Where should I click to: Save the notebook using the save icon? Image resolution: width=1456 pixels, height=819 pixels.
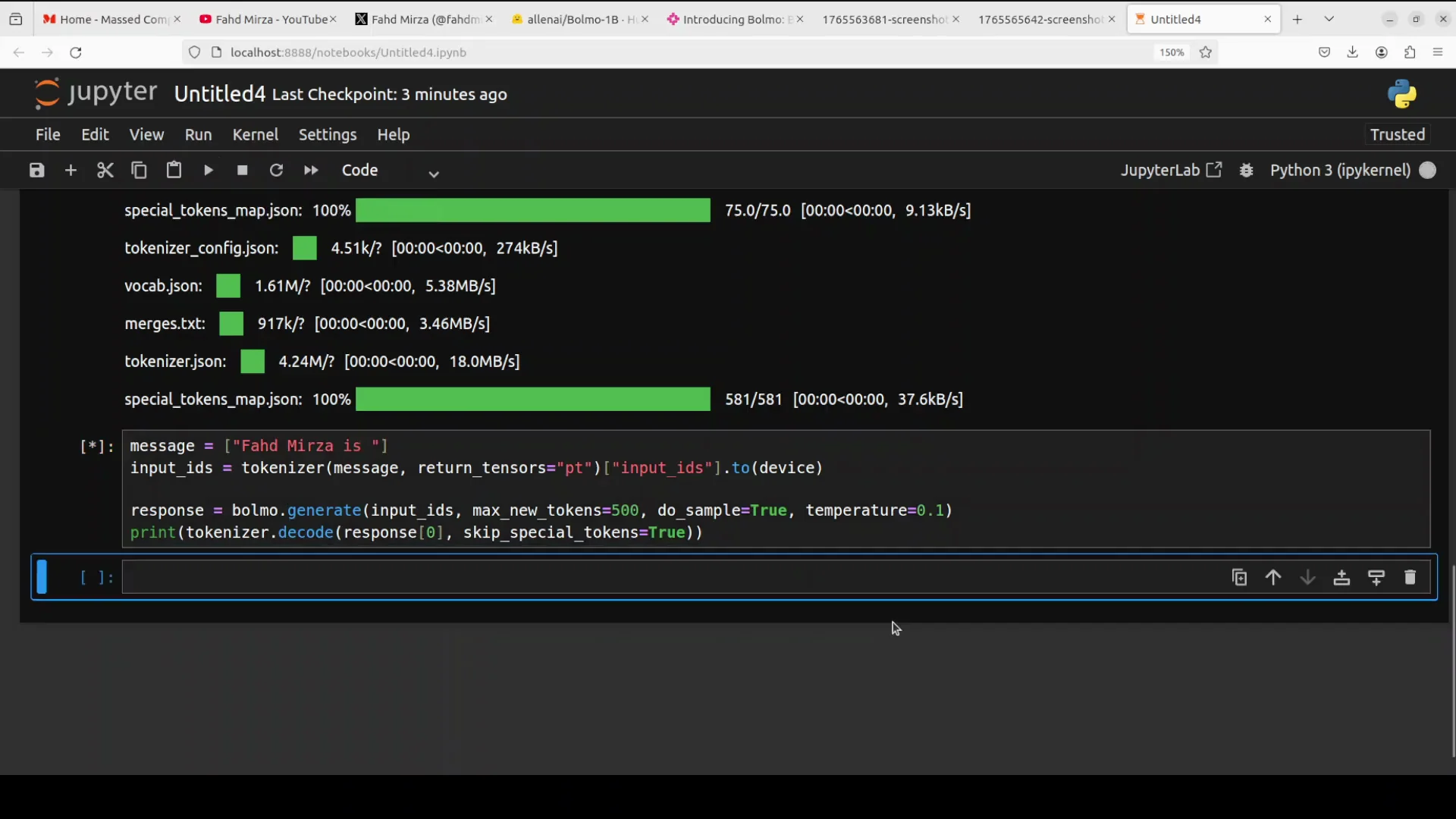tap(36, 170)
